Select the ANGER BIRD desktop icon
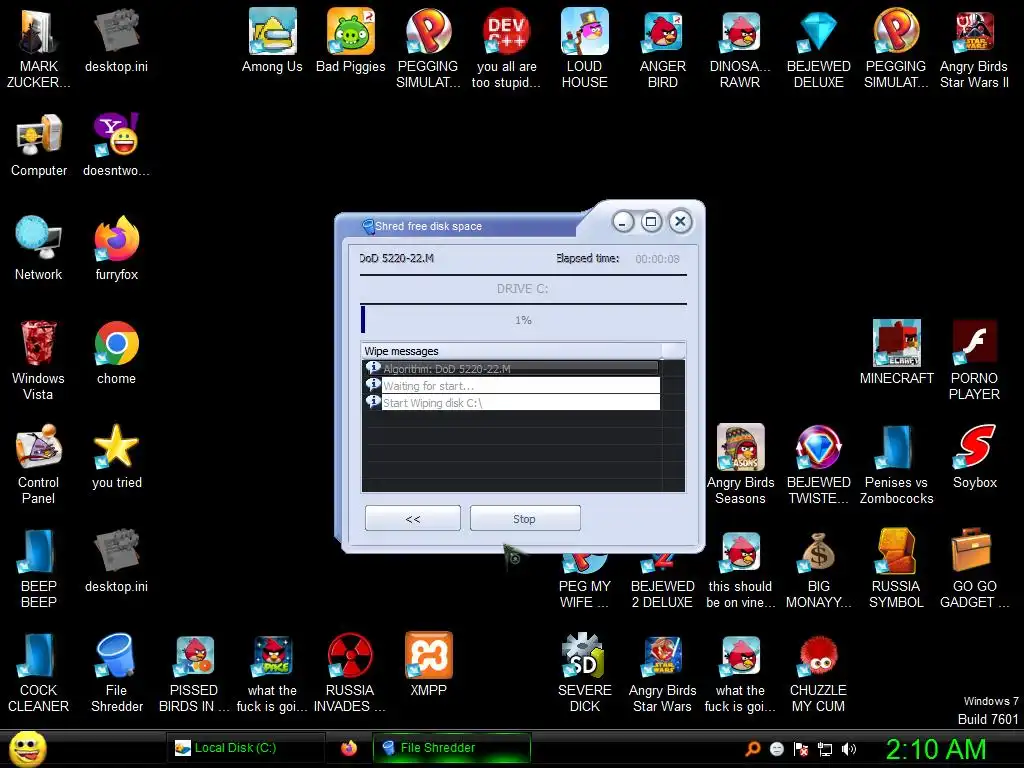This screenshot has width=1024, height=768. (x=663, y=48)
